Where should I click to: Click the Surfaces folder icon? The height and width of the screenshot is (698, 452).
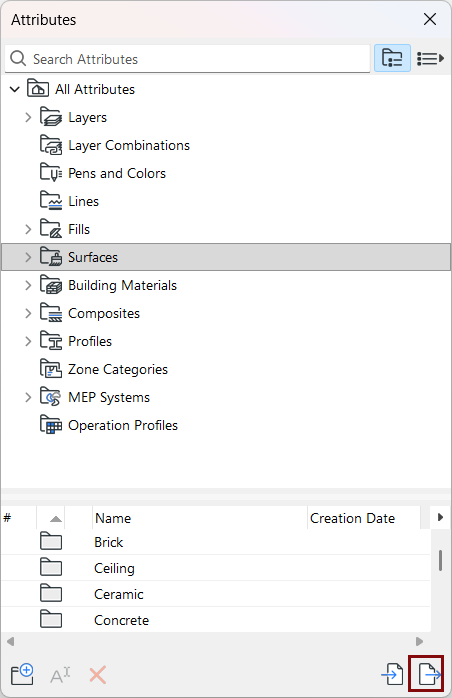tap(51, 256)
